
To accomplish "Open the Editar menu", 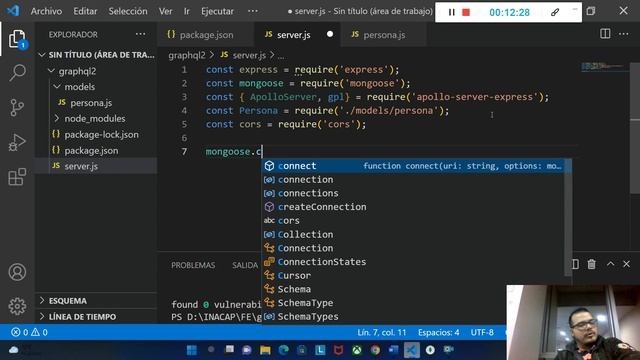I will [x=85, y=11].
